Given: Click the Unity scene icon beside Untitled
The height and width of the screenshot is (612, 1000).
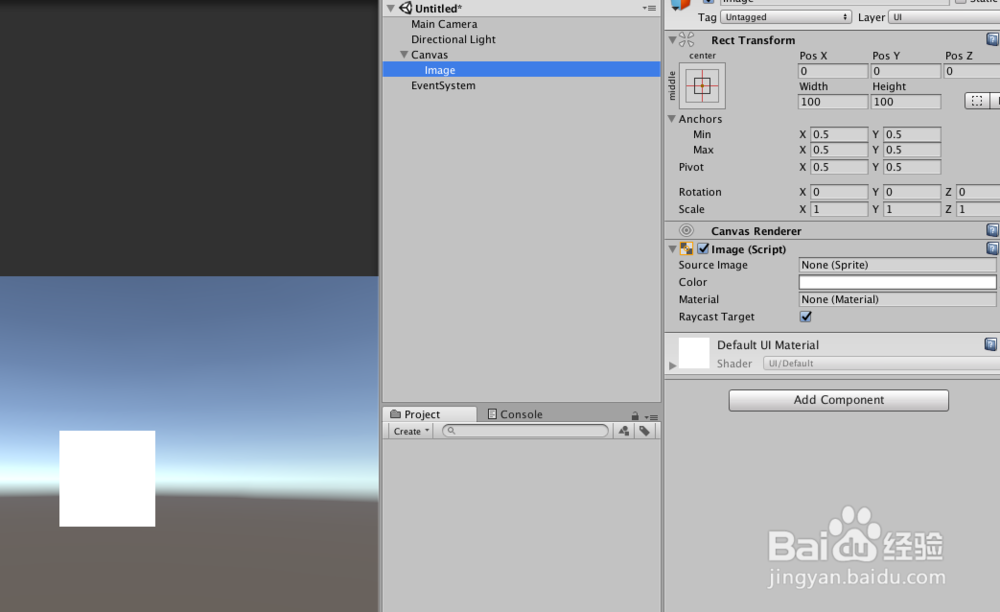Looking at the screenshot, I should pyautogui.click(x=406, y=8).
